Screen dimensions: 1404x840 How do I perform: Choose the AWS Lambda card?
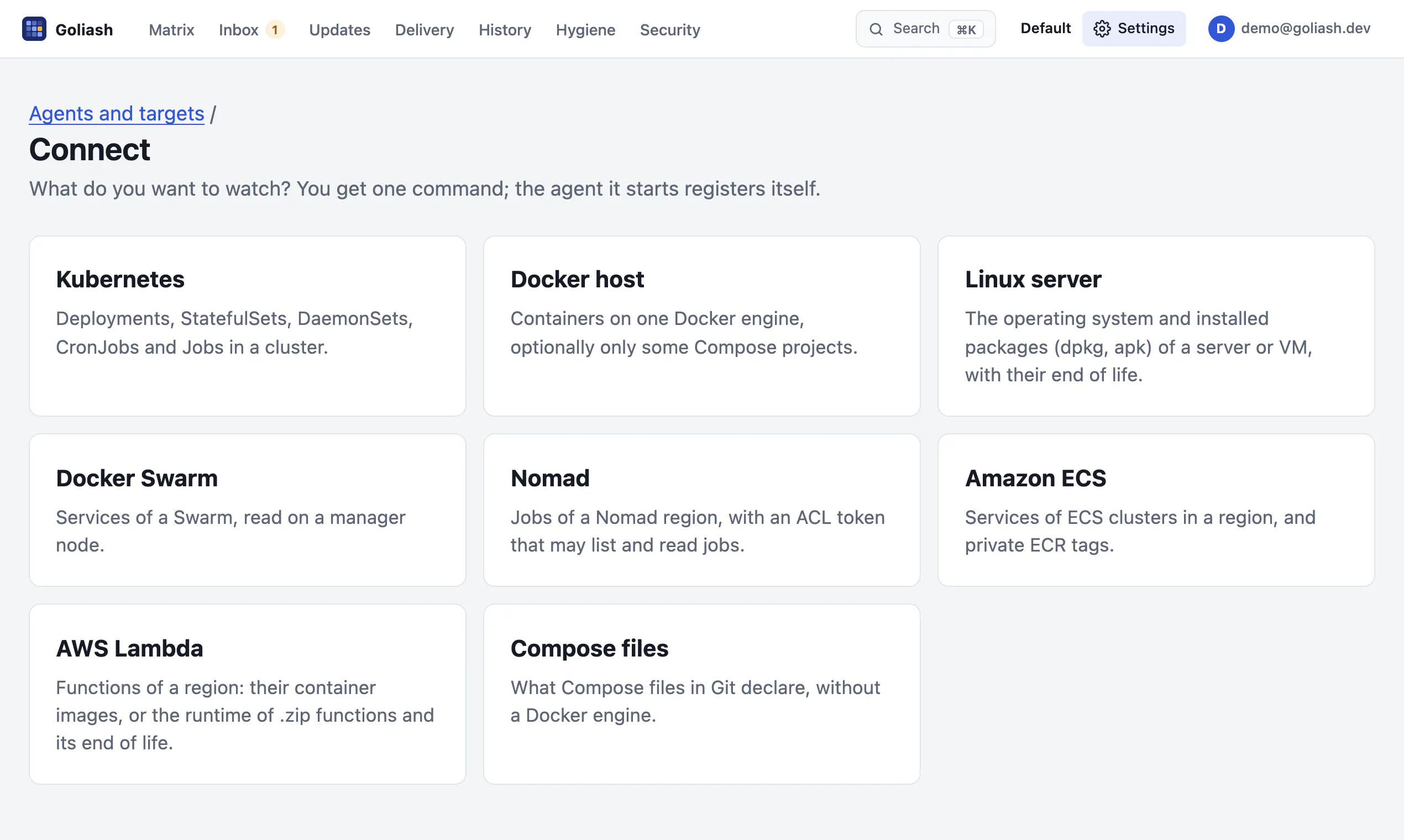pyautogui.click(x=248, y=694)
